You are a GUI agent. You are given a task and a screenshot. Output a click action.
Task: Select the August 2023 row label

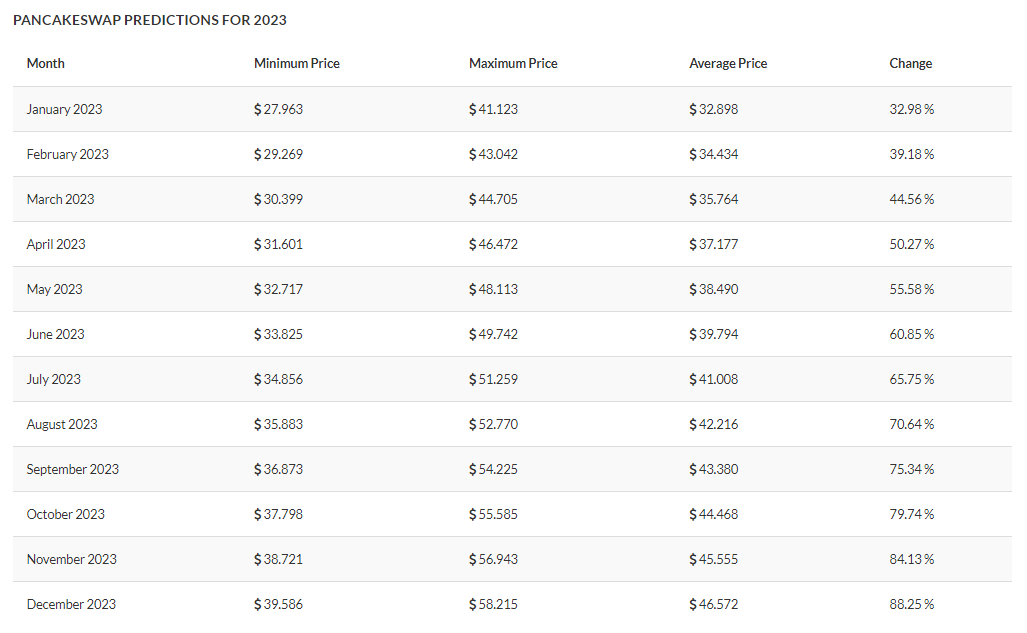tap(62, 424)
